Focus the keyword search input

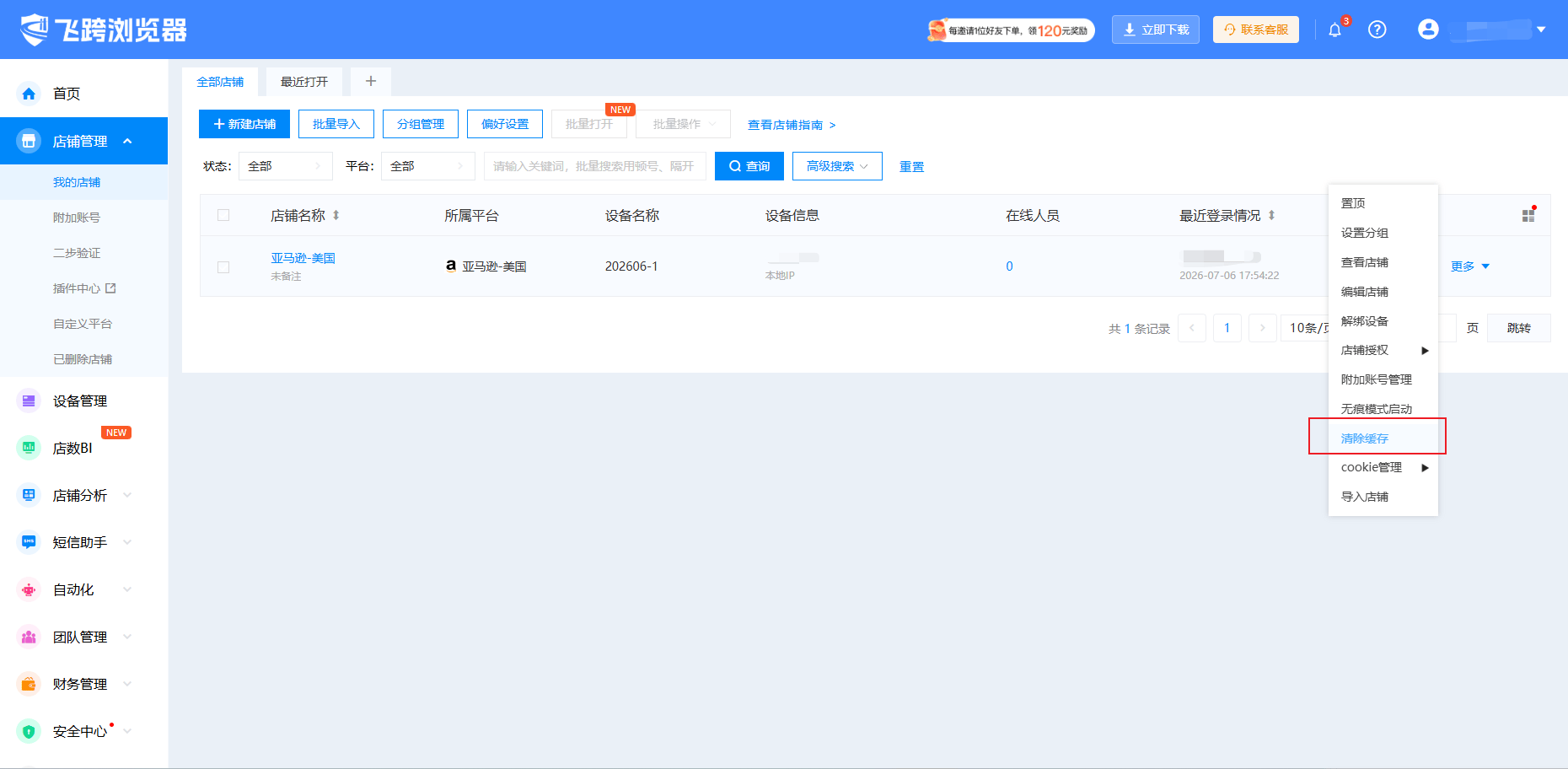click(595, 166)
